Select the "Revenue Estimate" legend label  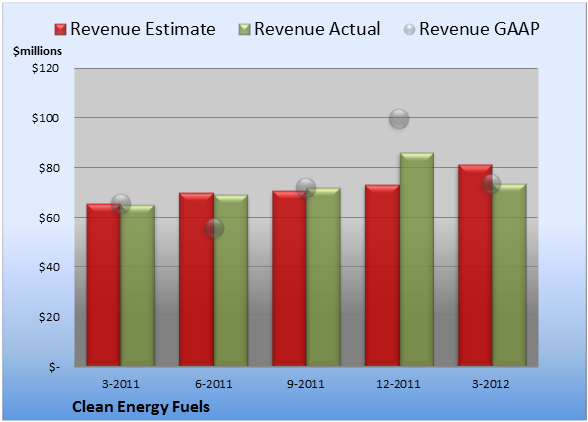143,29
